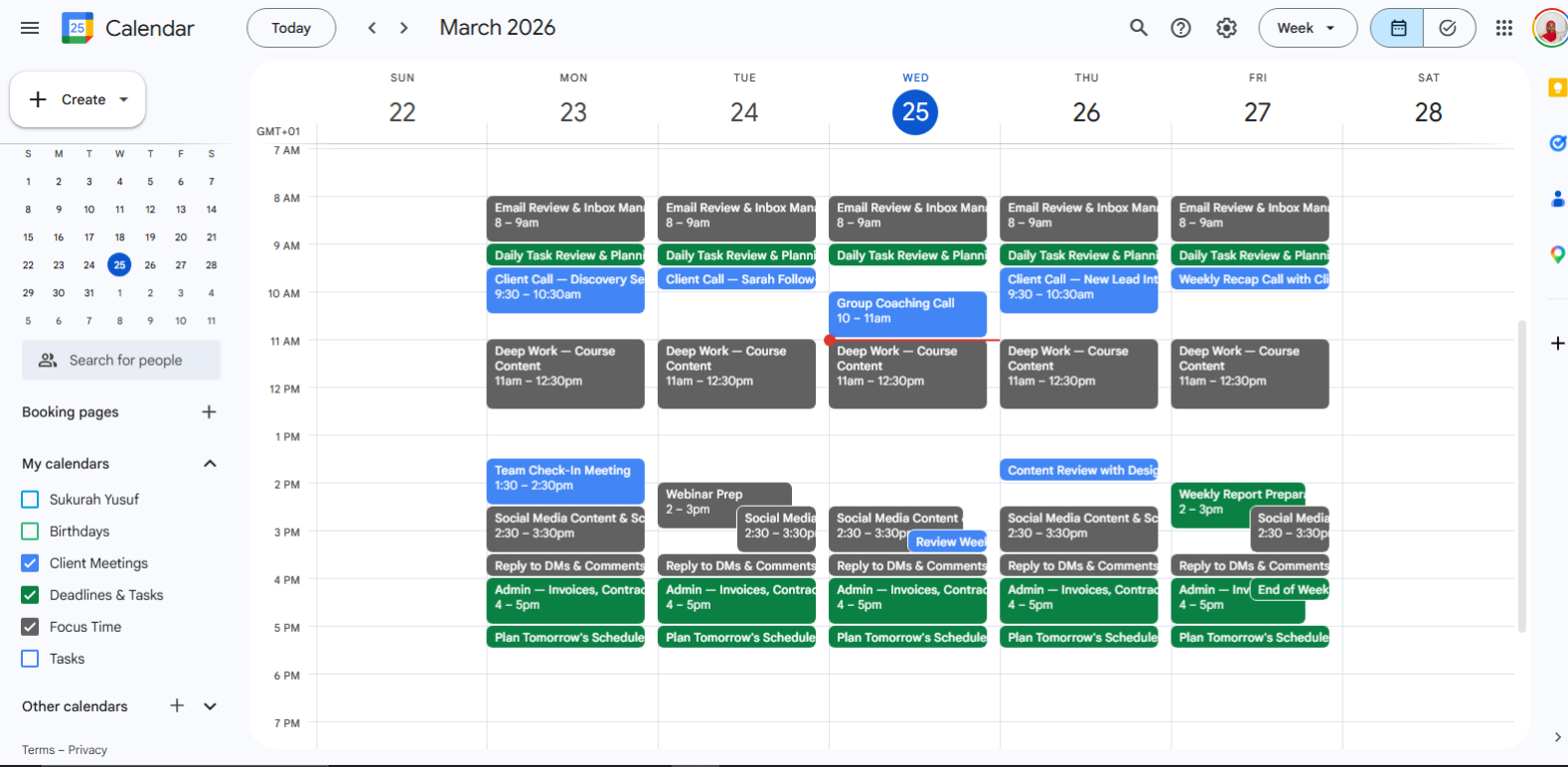Screen dimensions: 1568x767
Task: Uncheck the Client Meetings calendar
Action: (x=30, y=562)
